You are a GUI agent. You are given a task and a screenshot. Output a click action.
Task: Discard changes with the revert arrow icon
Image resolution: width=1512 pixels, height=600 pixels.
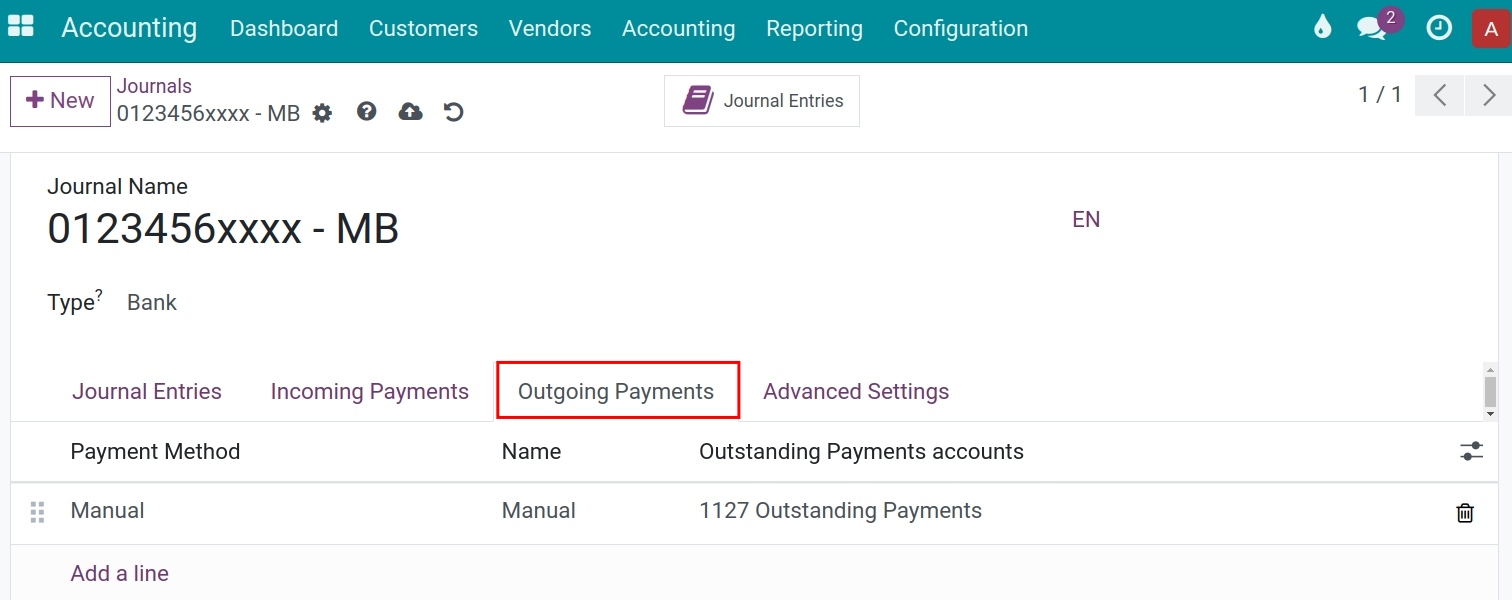[453, 111]
